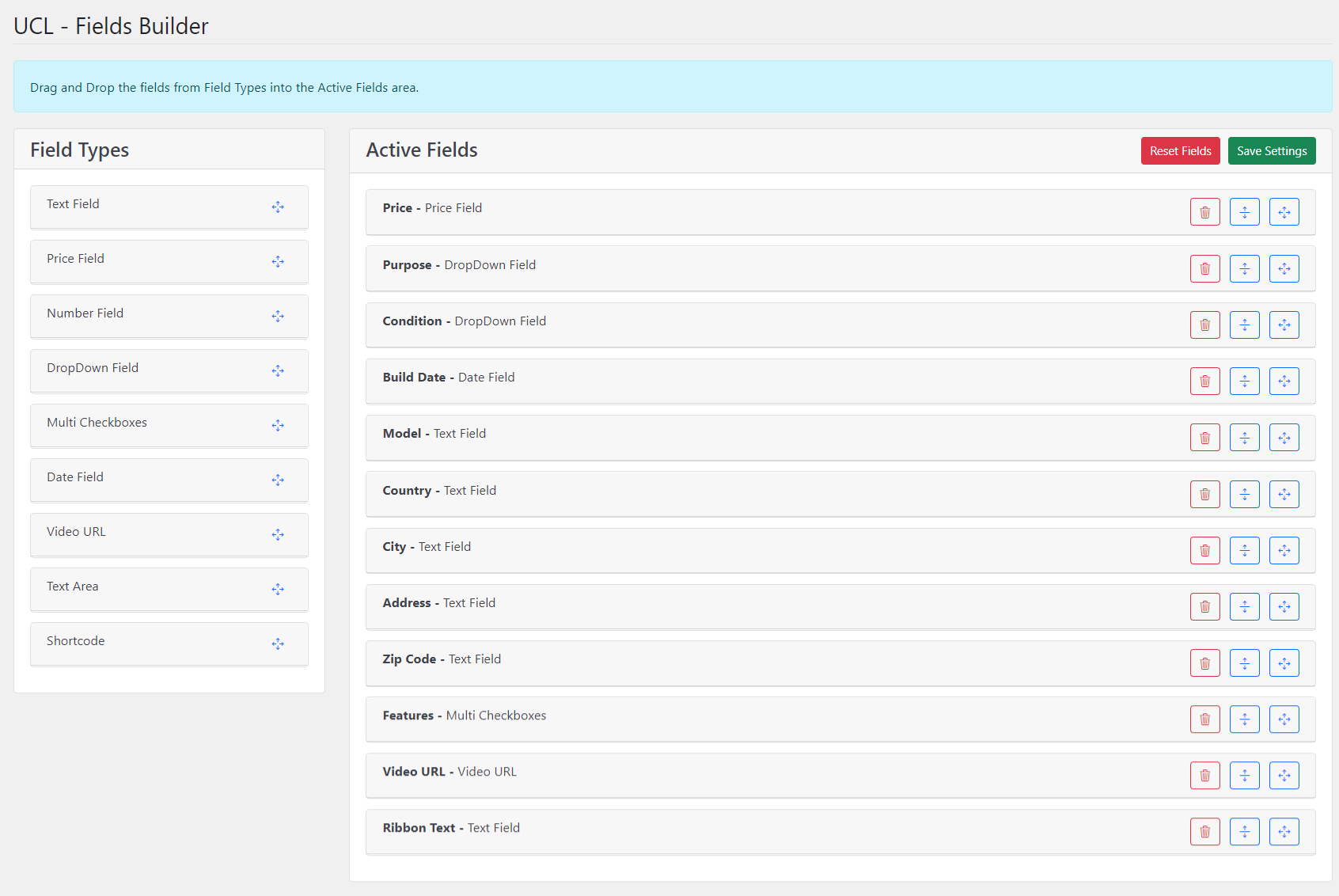Remove the Condition field
The height and width of the screenshot is (896, 1339).
coord(1204,325)
